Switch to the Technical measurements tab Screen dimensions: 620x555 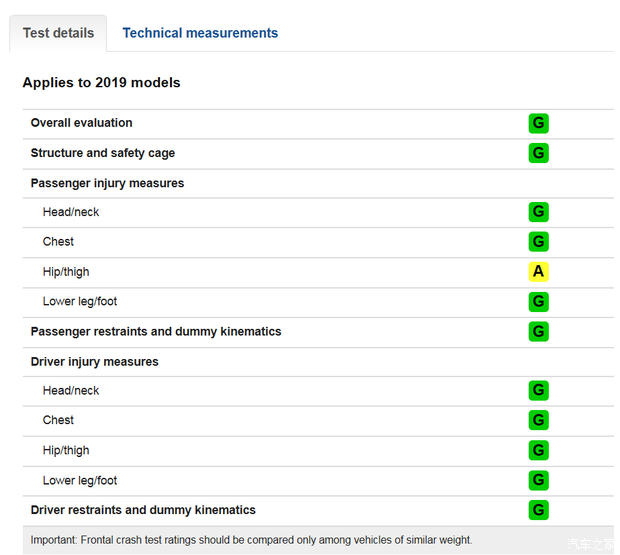click(x=200, y=33)
